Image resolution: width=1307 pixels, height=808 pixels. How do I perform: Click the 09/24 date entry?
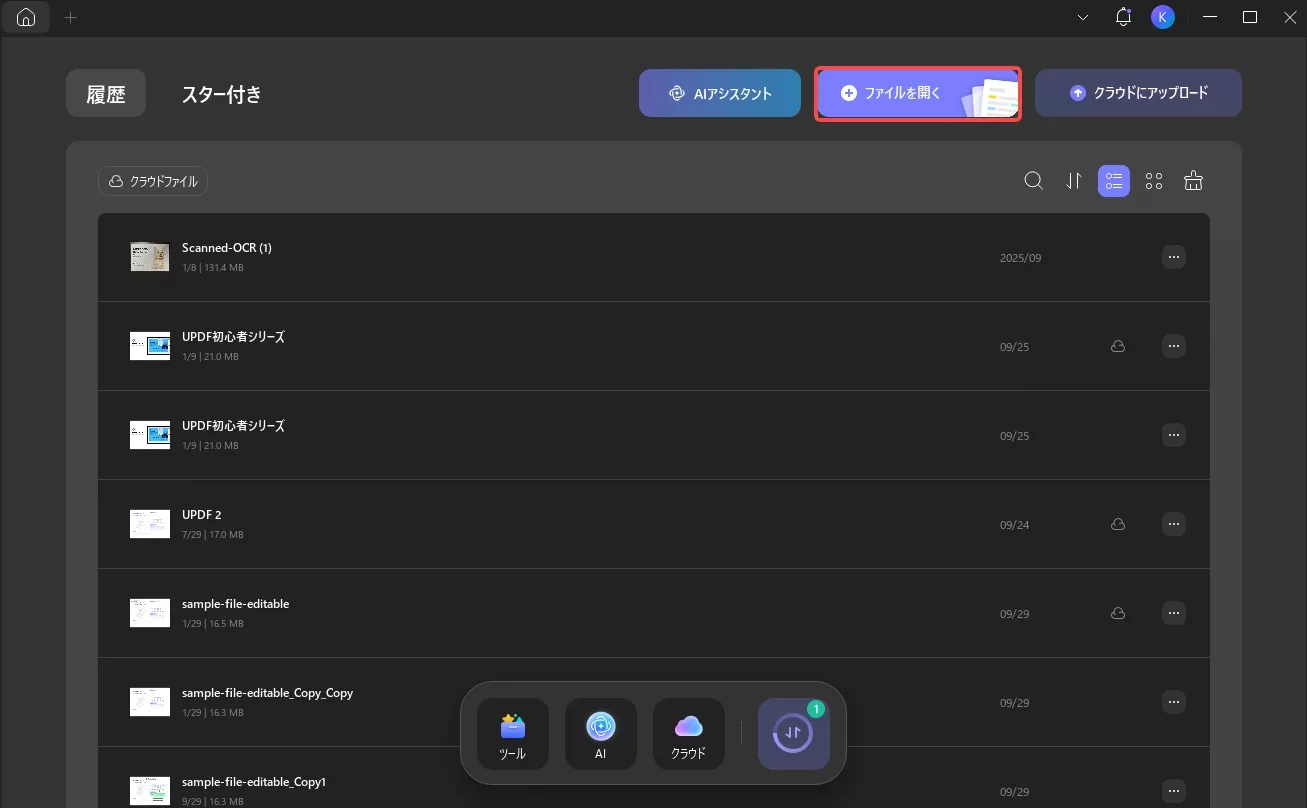pyautogui.click(x=1015, y=525)
